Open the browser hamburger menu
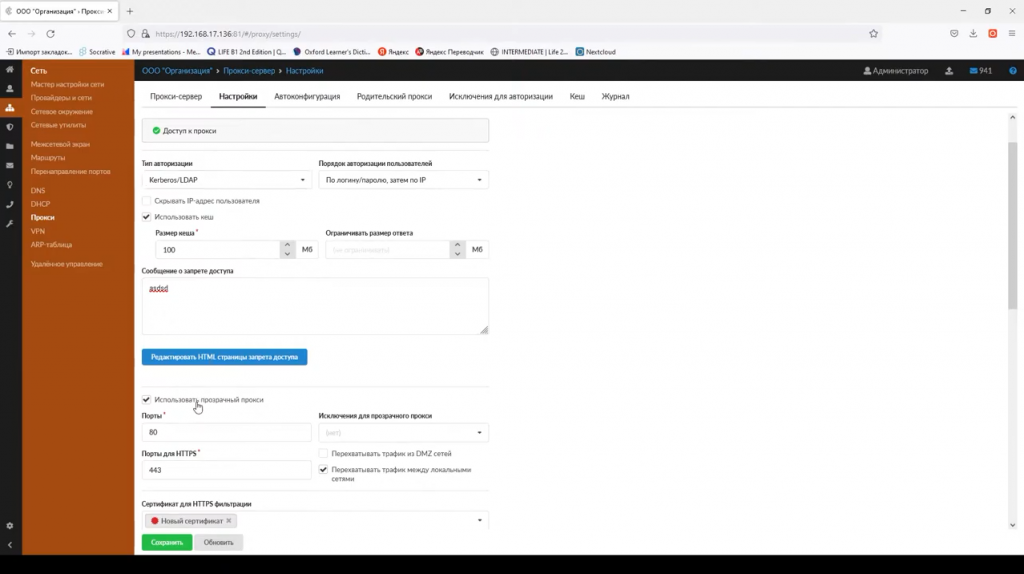The image size is (1024, 574). [1012, 33]
